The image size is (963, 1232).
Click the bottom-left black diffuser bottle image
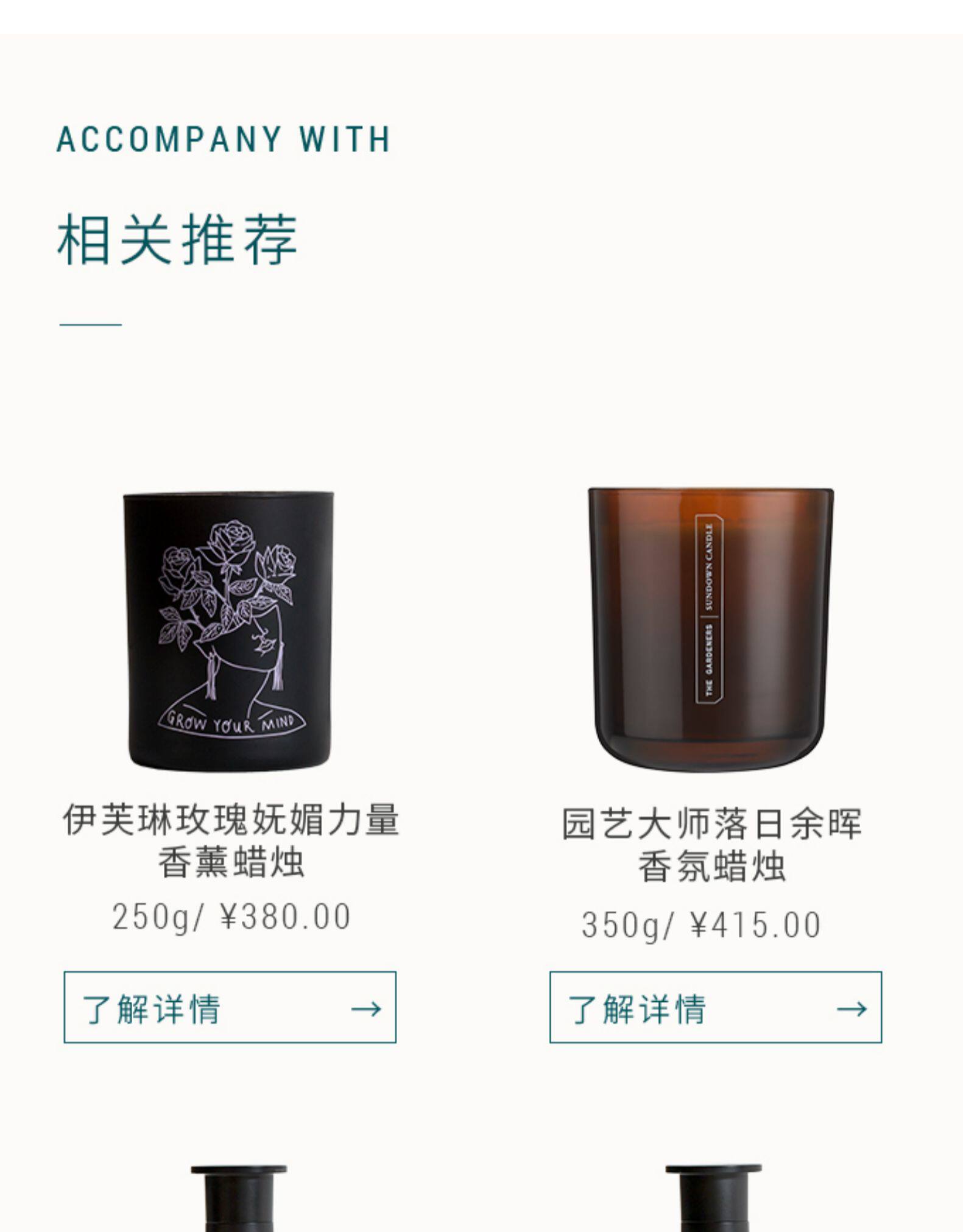click(x=239, y=1198)
